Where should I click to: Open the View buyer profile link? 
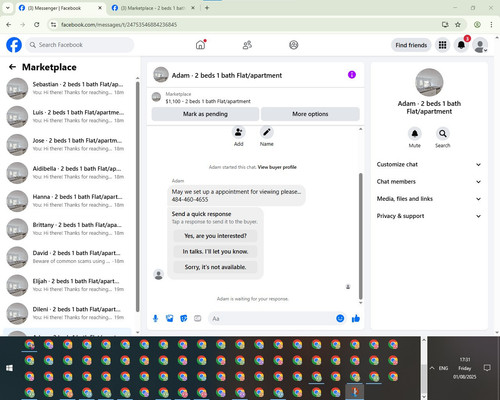[x=277, y=167]
